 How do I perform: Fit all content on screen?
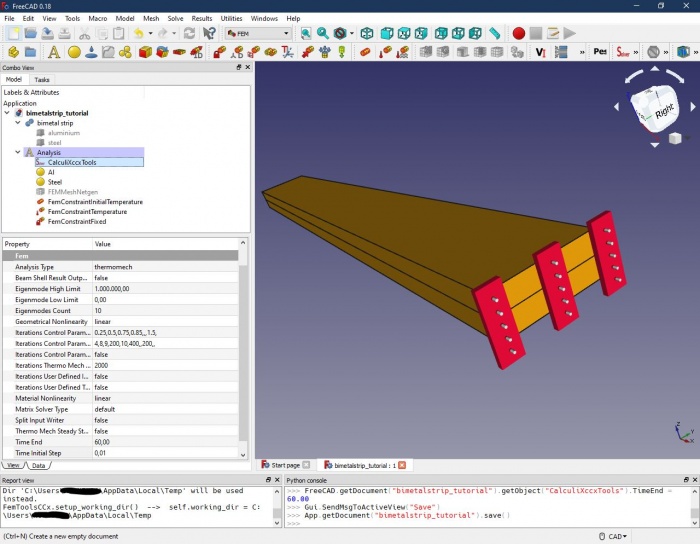pyautogui.click(x=306, y=33)
